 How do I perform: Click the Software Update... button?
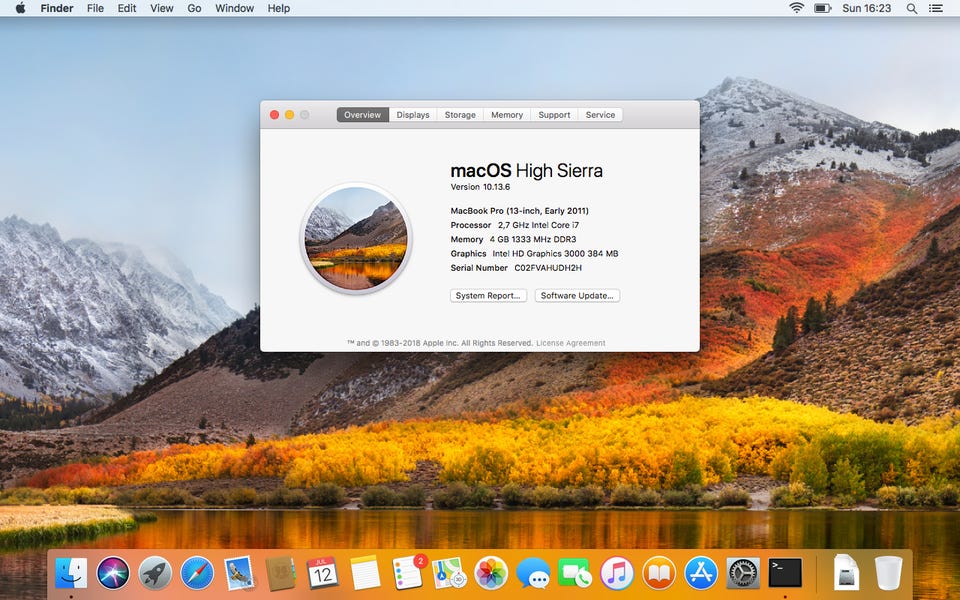tap(577, 296)
